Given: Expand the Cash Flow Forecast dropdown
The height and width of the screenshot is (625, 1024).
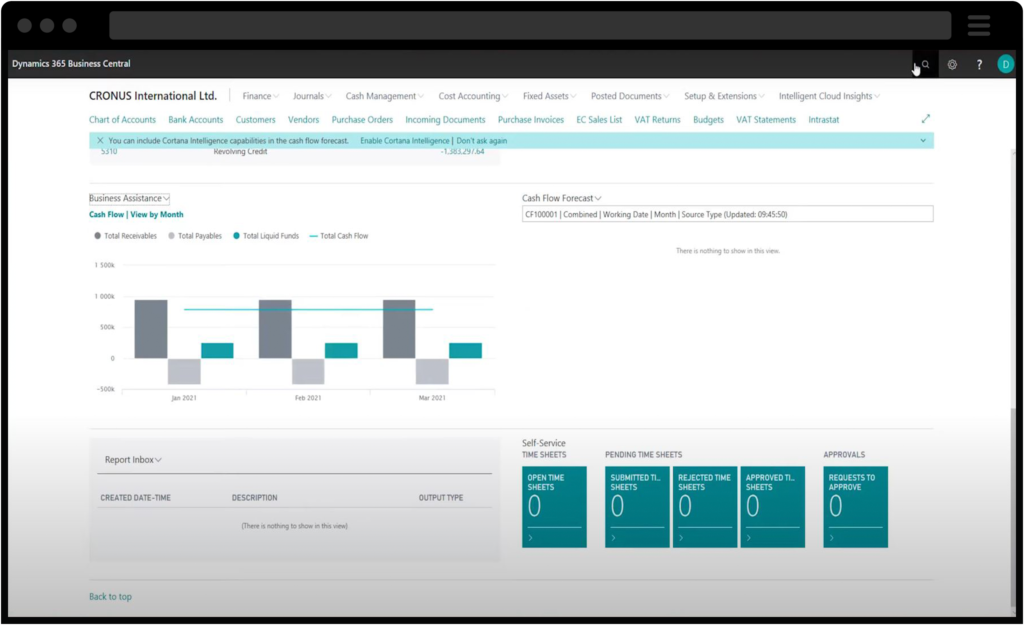Looking at the screenshot, I should (x=562, y=198).
